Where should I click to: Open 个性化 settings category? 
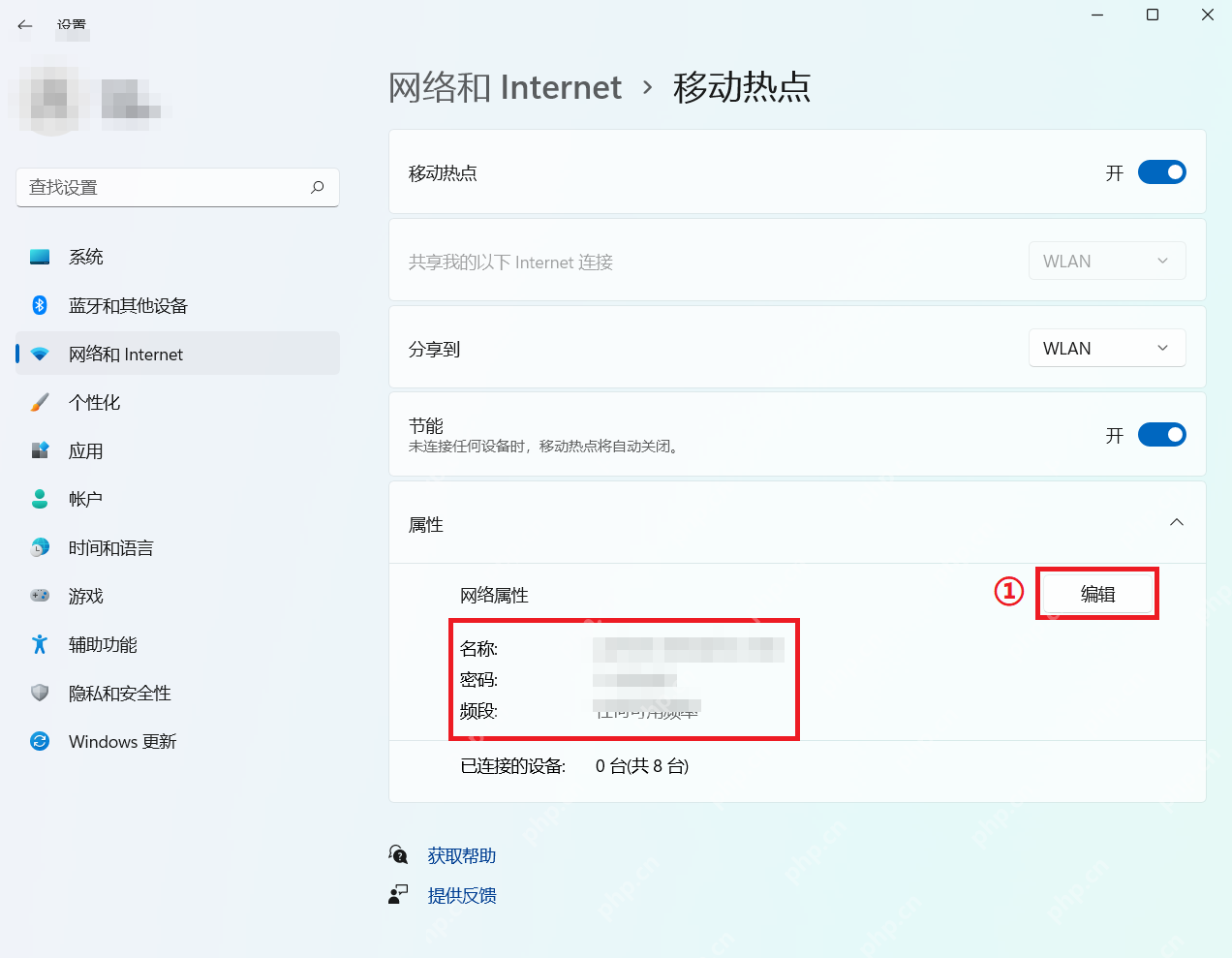[x=177, y=402]
